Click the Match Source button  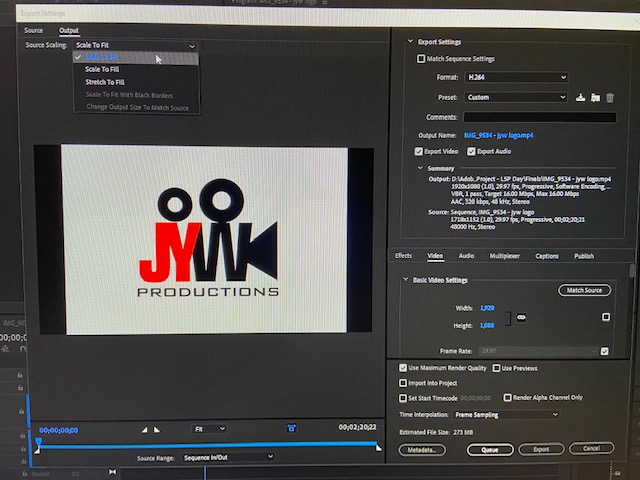584,290
